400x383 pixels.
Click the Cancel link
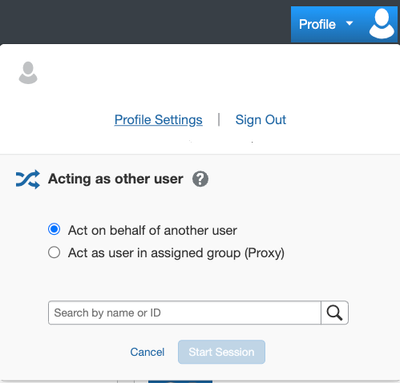(x=147, y=352)
